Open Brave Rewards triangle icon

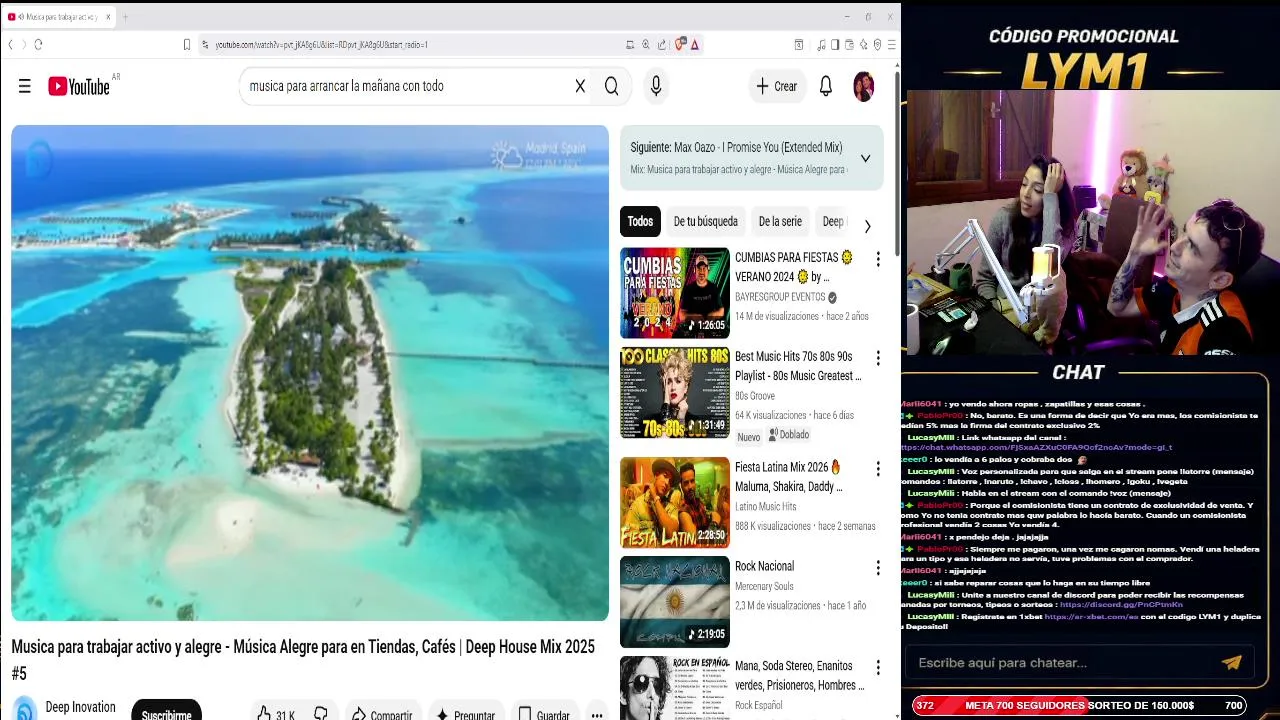(x=694, y=44)
